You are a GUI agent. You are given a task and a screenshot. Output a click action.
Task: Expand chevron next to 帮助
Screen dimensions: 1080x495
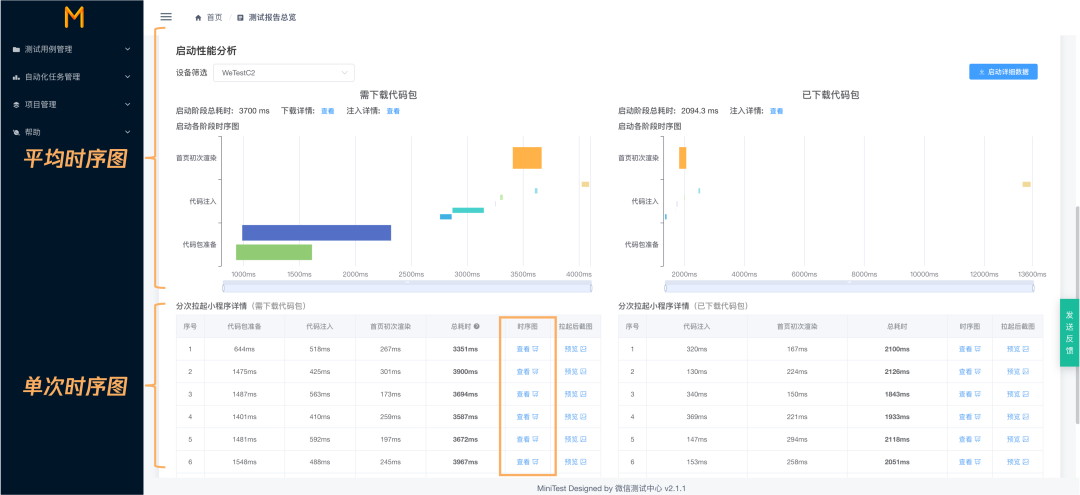coord(127,131)
